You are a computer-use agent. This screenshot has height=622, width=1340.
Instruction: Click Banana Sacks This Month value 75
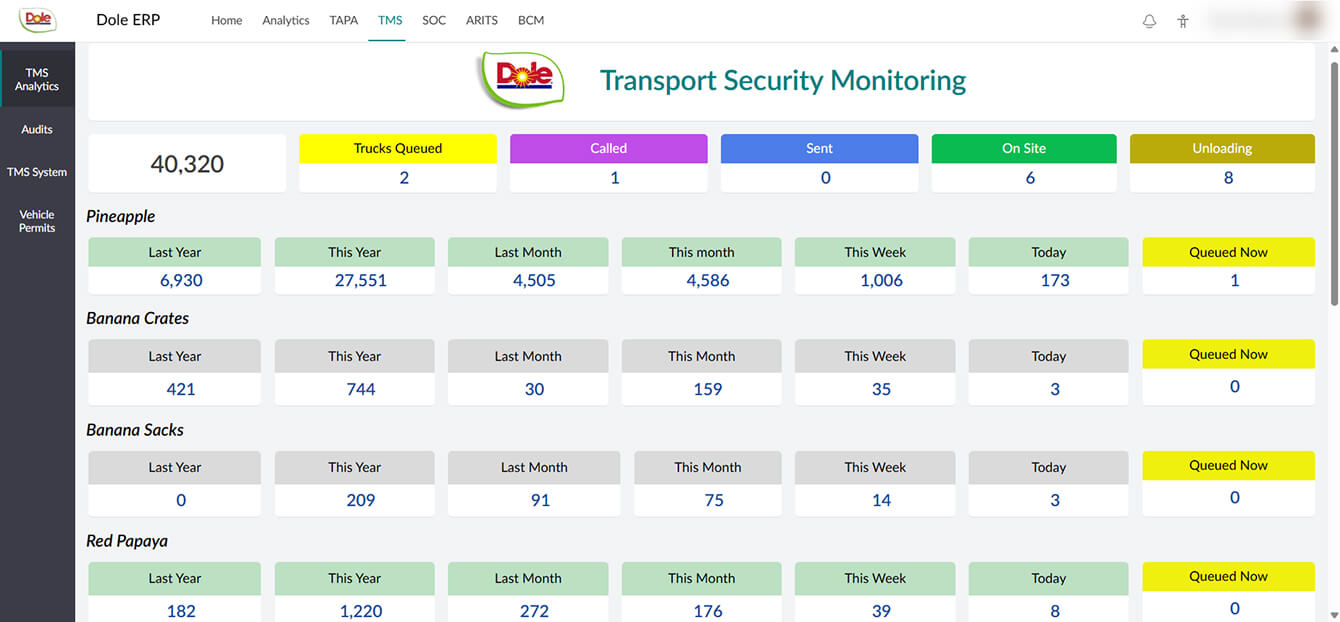[x=714, y=500]
